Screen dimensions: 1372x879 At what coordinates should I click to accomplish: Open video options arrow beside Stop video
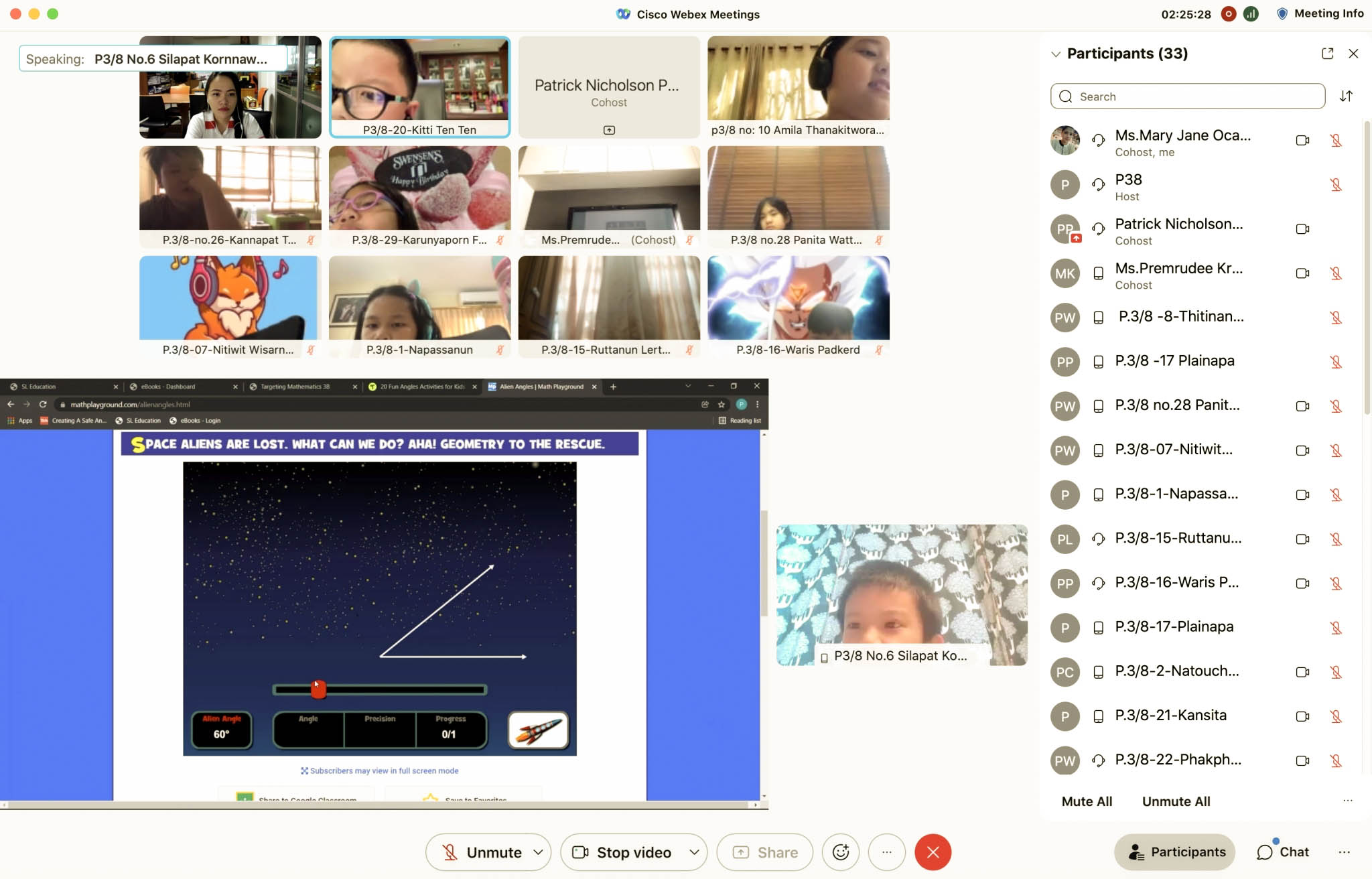(x=694, y=852)
